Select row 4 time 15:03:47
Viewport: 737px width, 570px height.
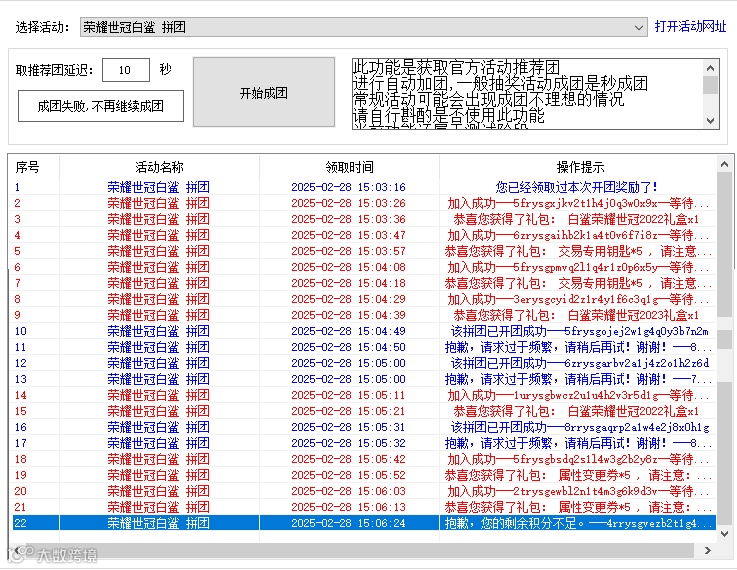(348, 235)
